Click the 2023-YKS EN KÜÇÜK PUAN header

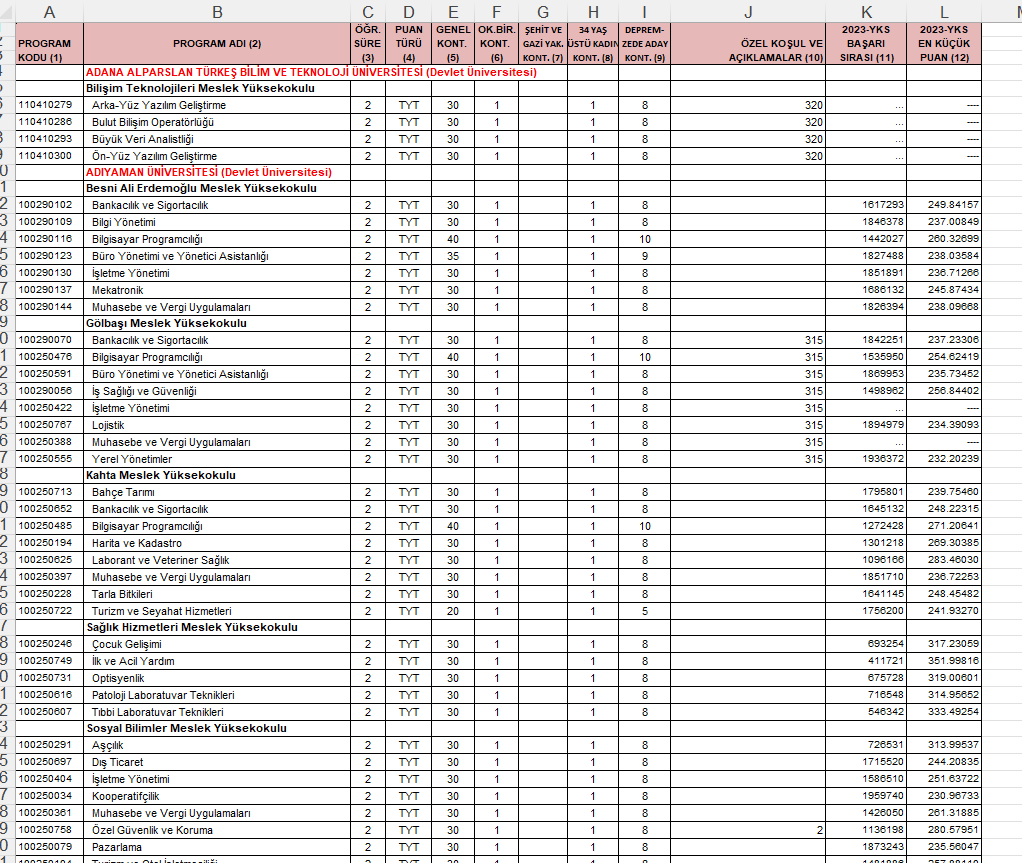(x=944, y=44)
